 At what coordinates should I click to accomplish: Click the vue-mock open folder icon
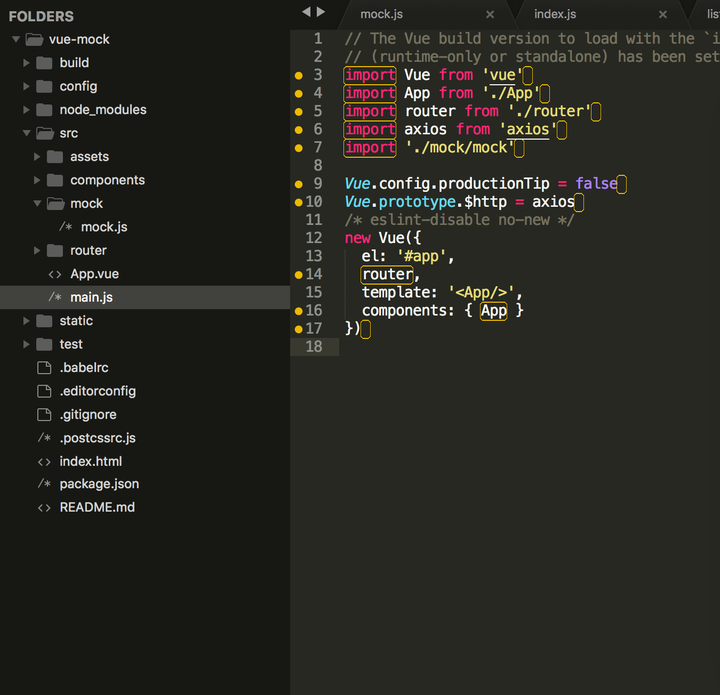pos(34,39)
